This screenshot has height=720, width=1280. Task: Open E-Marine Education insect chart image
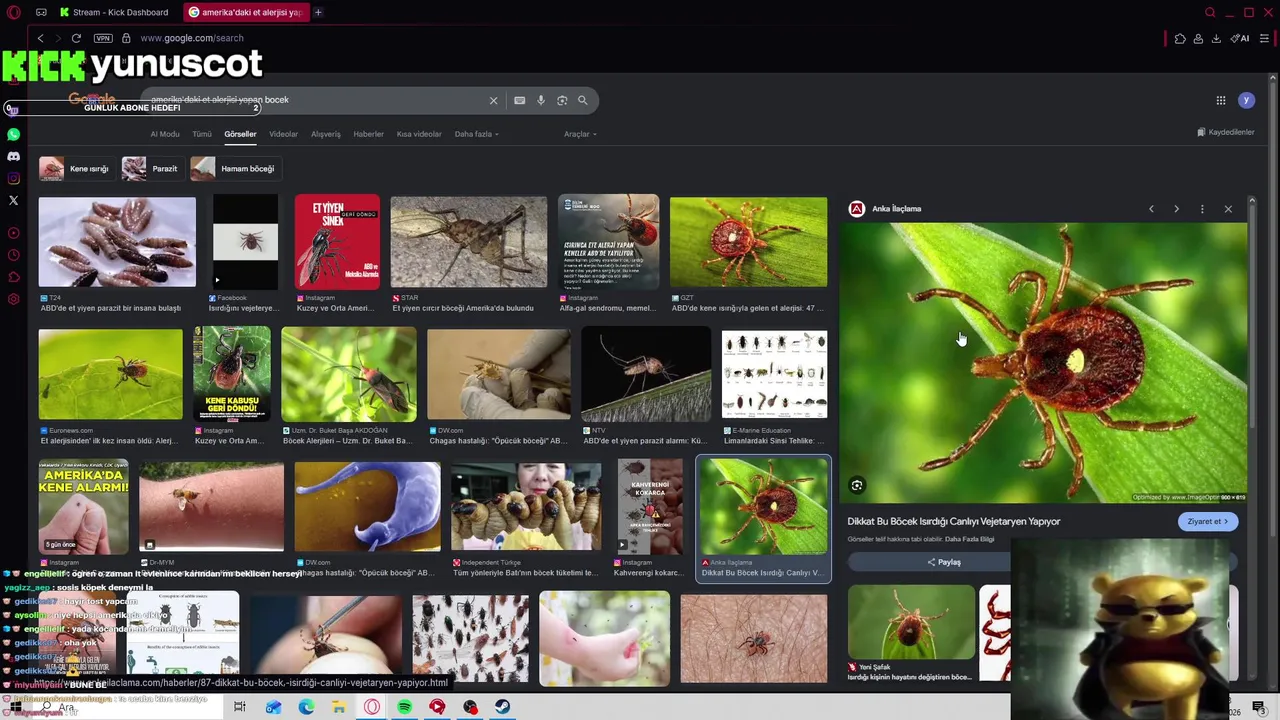point(774,373)
